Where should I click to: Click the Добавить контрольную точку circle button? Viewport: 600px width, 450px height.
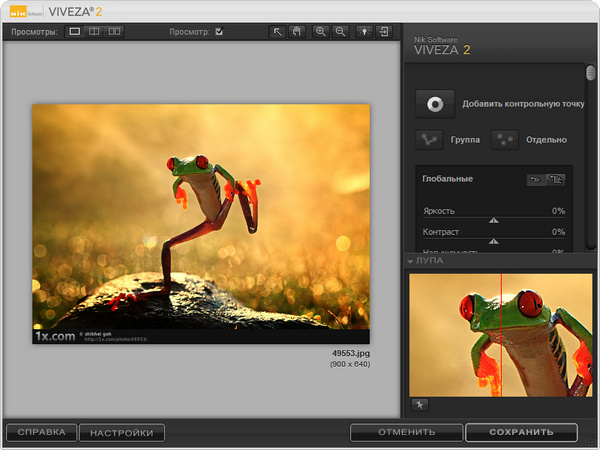point(435,104)
